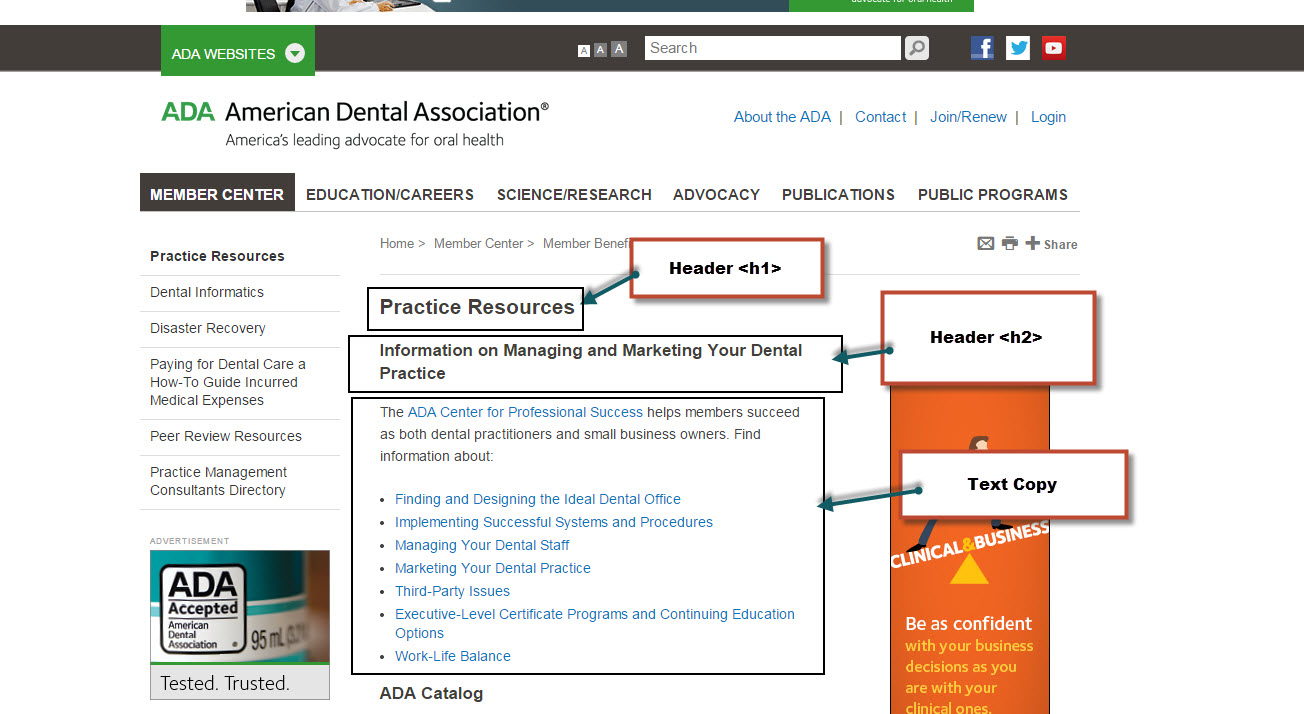Click the ADA Accepted advertisement image
Image resolution: width=1304 pixels, height=714 pixels.
click(x=240, y=625)
